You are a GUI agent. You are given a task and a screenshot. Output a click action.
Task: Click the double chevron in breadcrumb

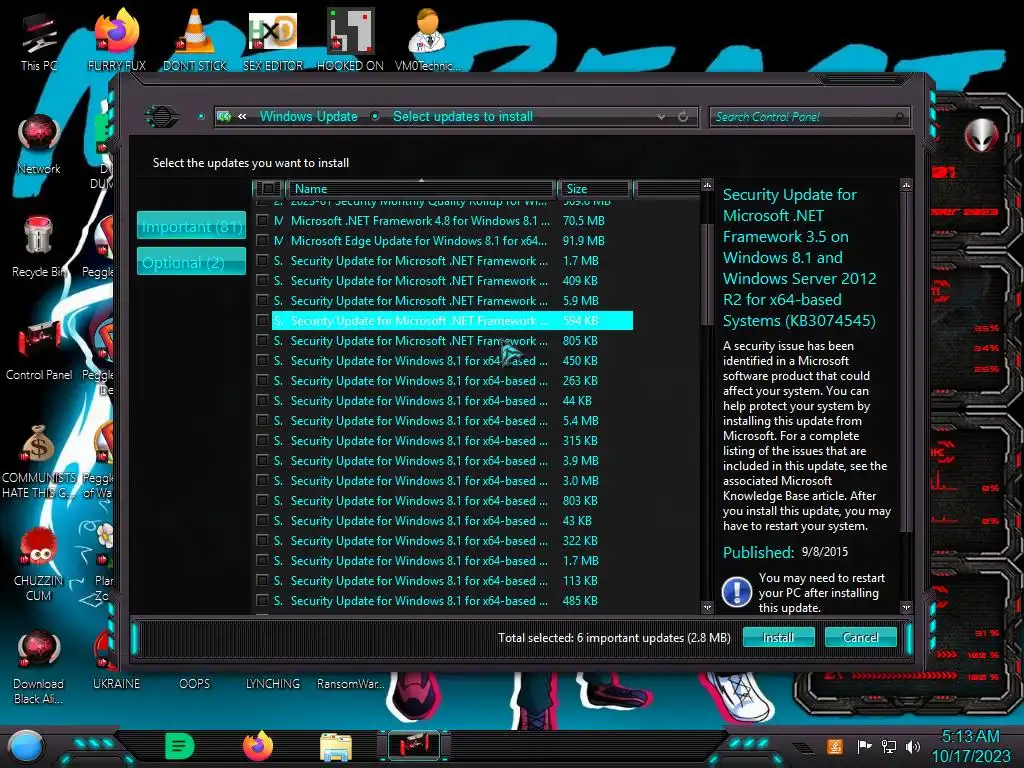point(242,116)
